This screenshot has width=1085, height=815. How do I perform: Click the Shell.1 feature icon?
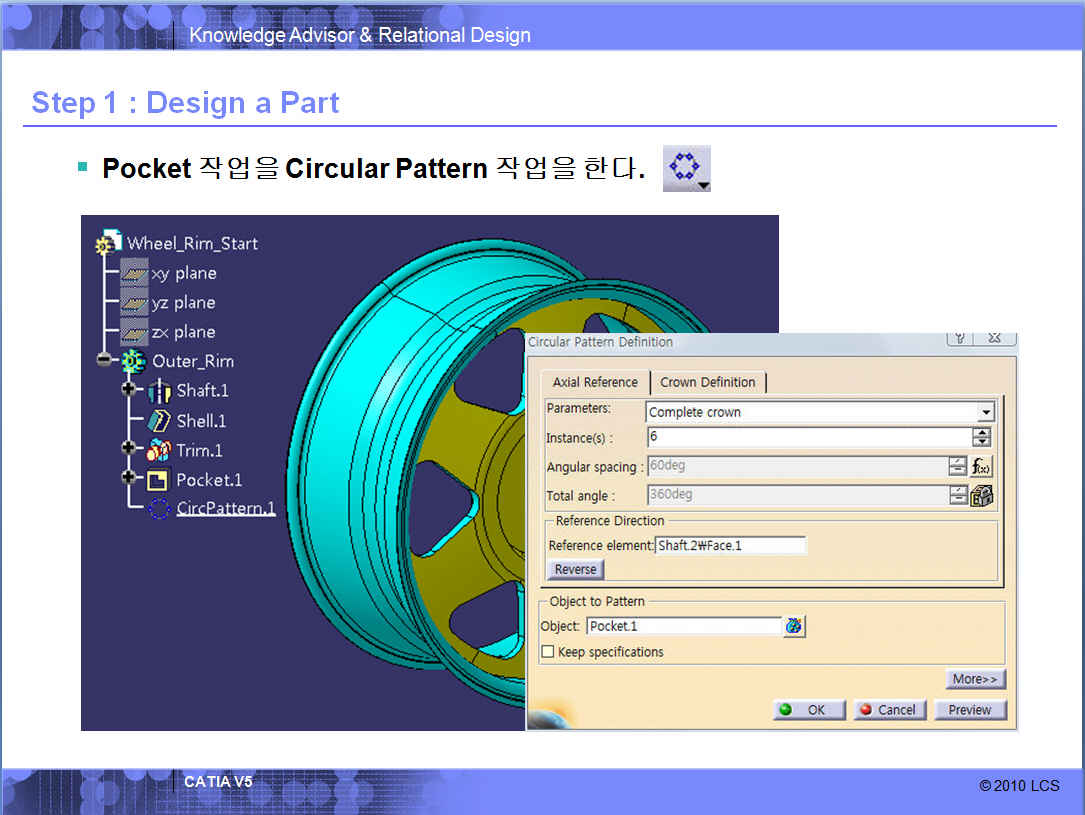pyautogui.click(x=159, y=421)
